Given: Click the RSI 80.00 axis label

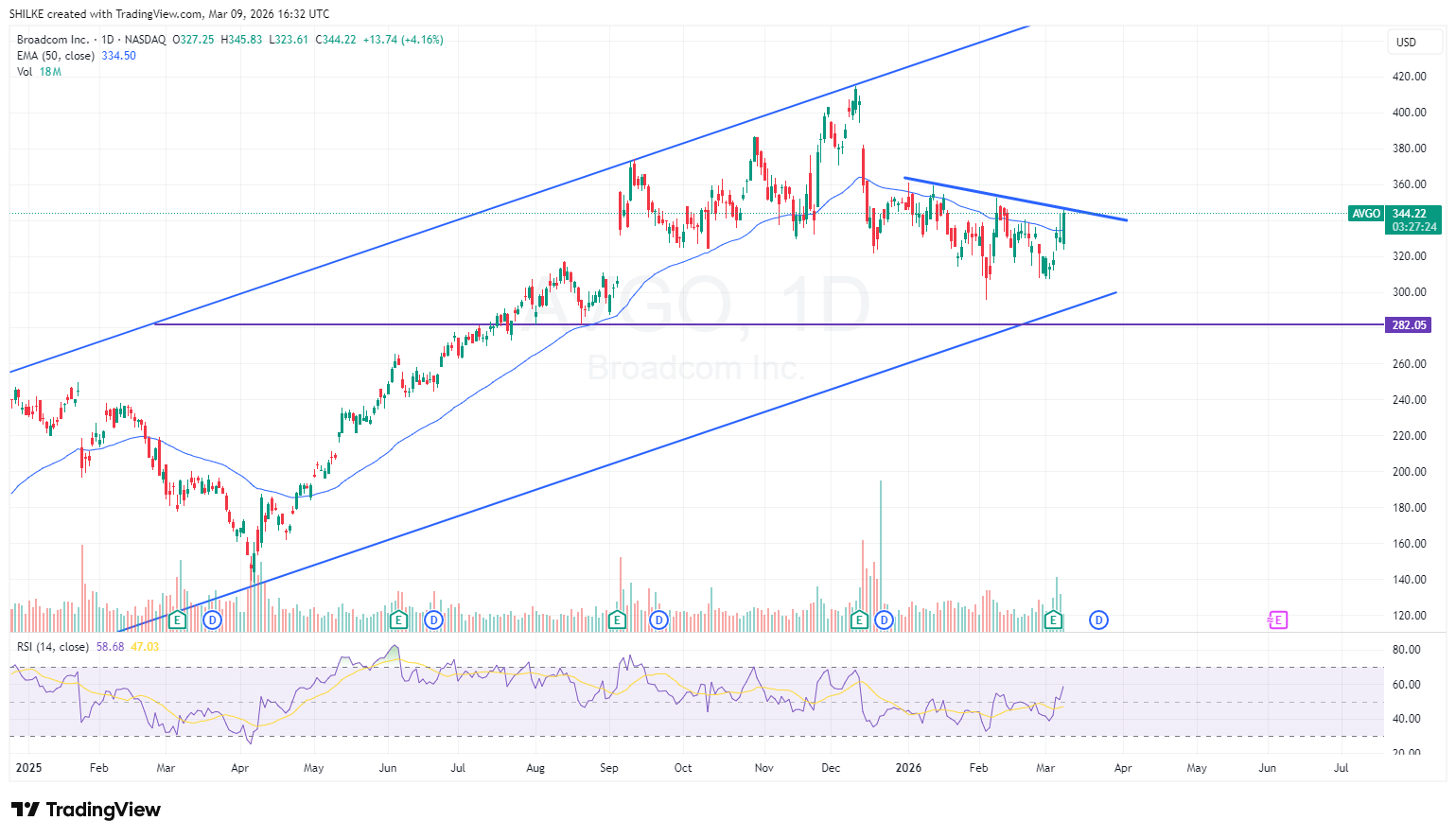Looking at the screenshot, I should (1407, 650).
